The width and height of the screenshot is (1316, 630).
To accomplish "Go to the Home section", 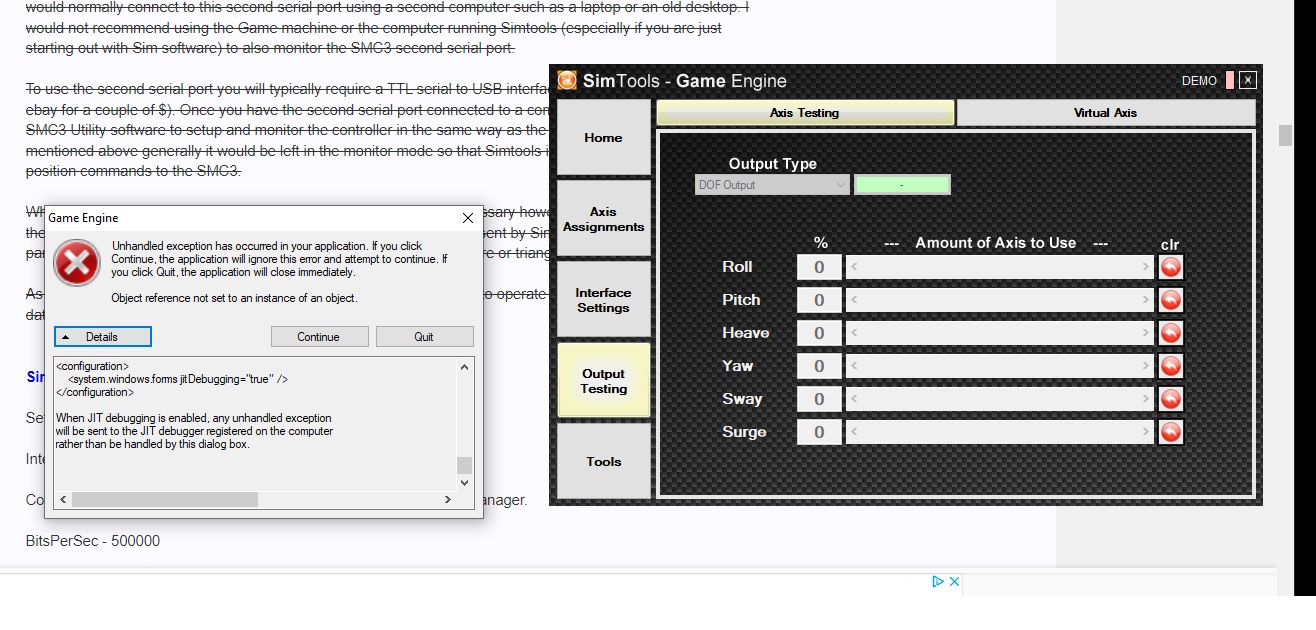I will pos(603,138).
